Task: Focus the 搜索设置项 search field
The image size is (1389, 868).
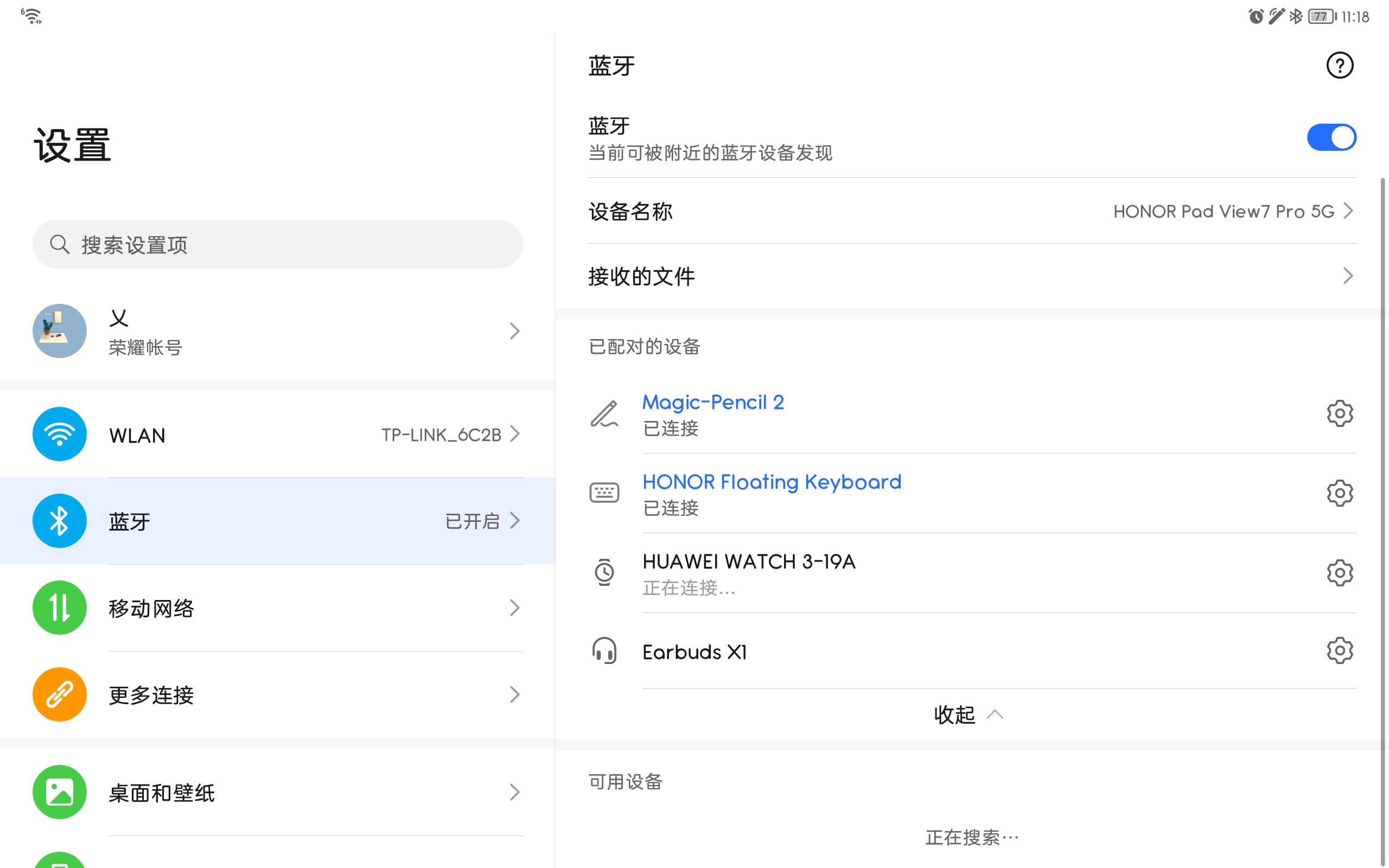Action: [278, 244]
